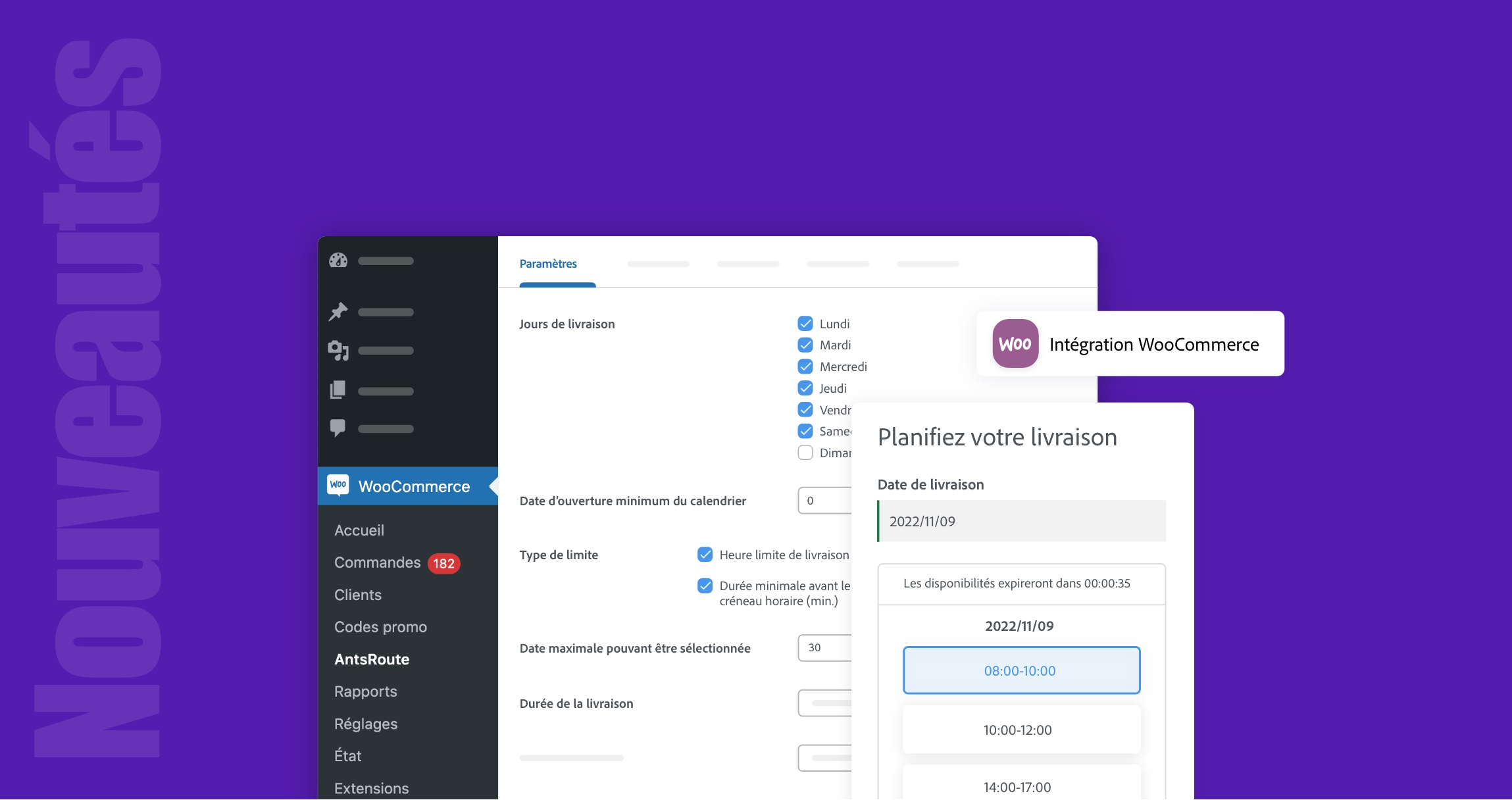Toggle Durée minimale avant le créneau checkbox
Image resolution: width=1512 pixels, height=800 pixels.
point(705,586)
